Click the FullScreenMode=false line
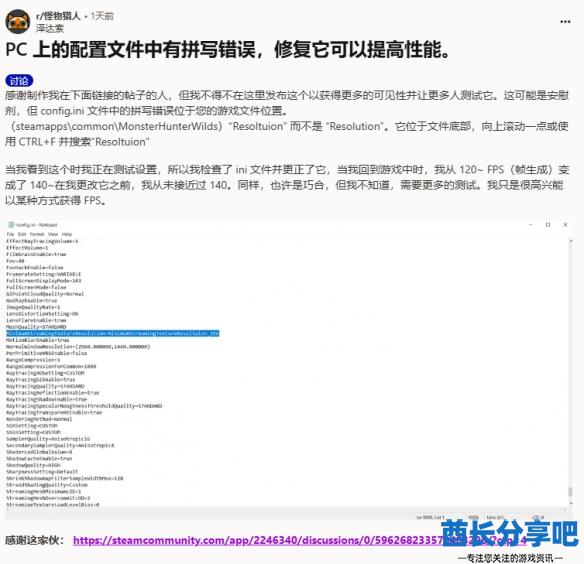584x564 pixels. pos(36,288)
